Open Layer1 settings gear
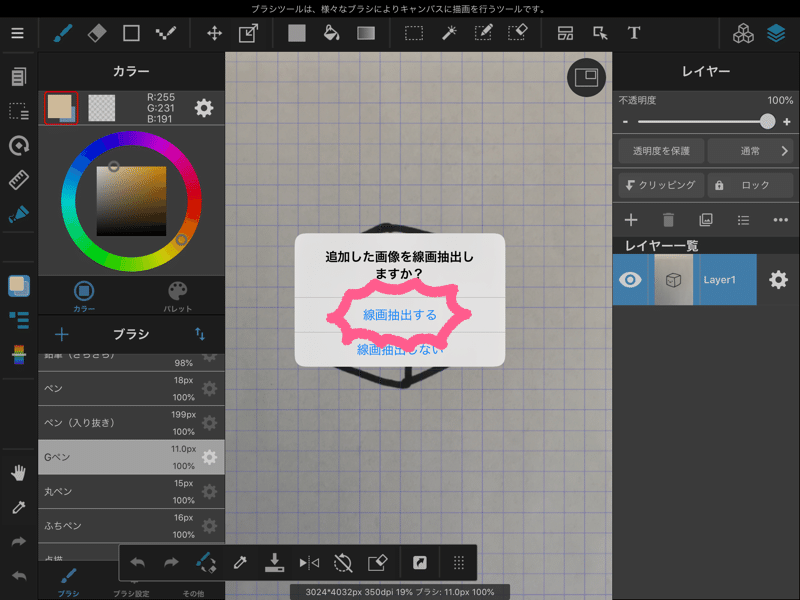 click(x=778, y=280)
